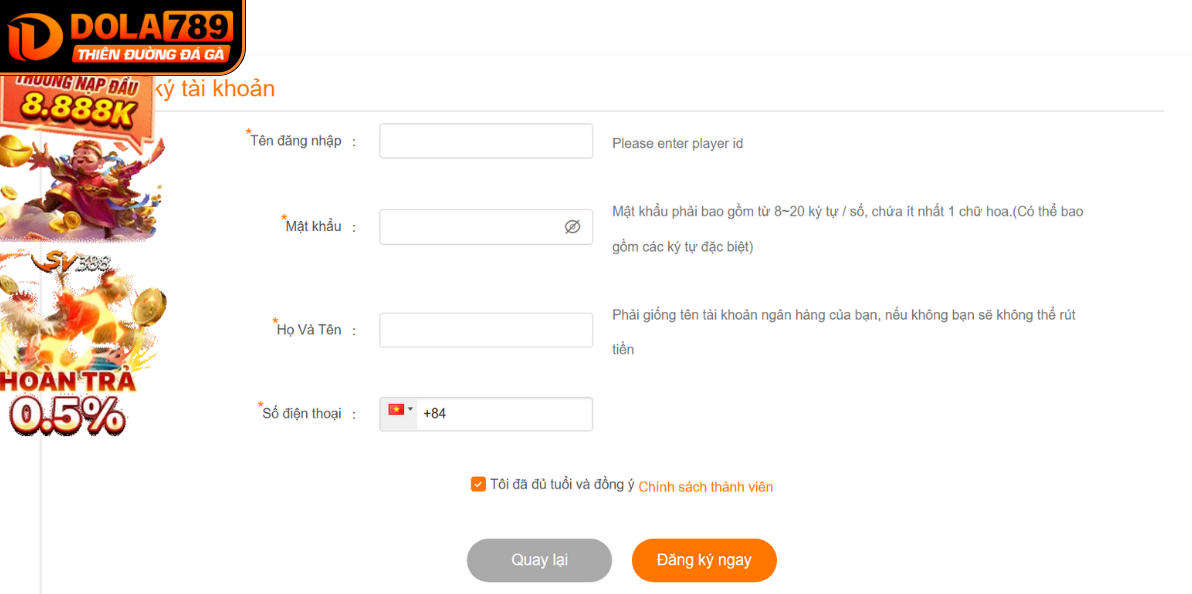Image resolution: width=1192 pixels, height=594 pixels.
Task: Click the 0.5% cashback text graphic
Action: (67, 415)
